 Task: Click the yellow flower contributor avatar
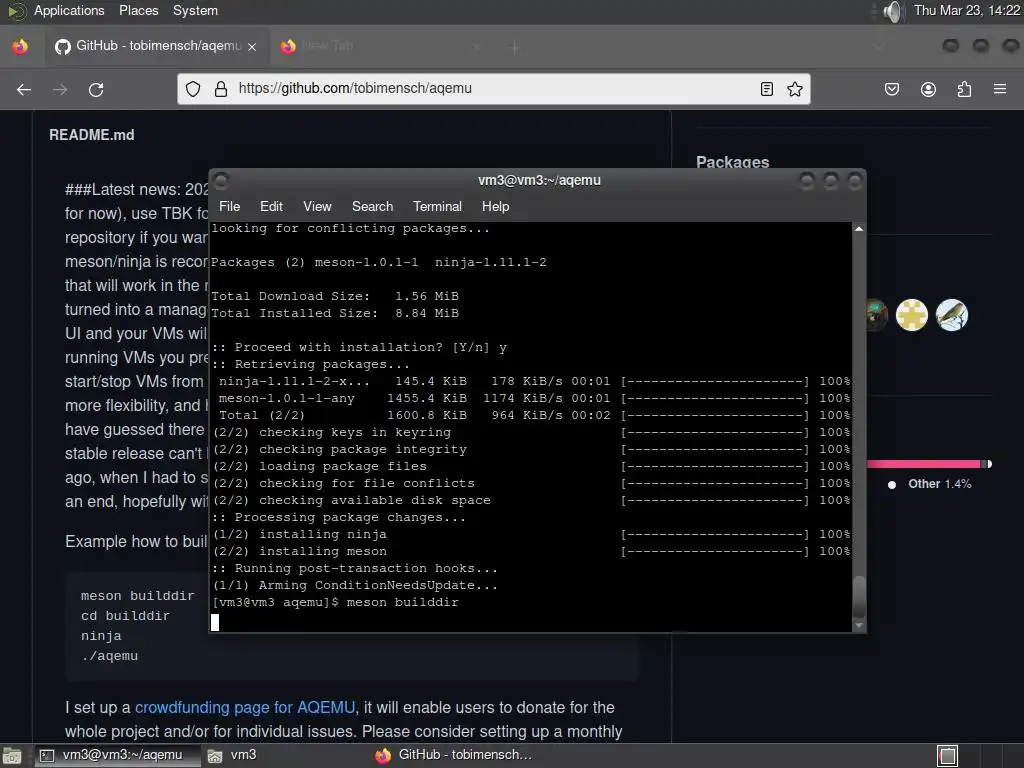pos(912,315)
